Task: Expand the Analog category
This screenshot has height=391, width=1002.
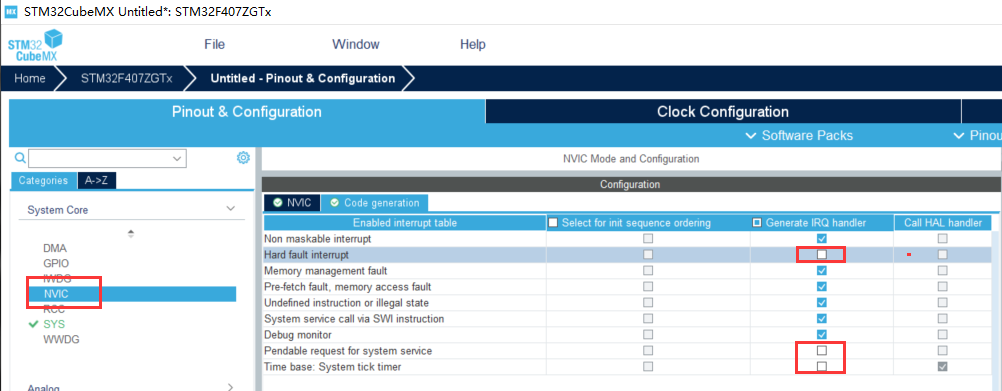Action: tap(231, 387)
